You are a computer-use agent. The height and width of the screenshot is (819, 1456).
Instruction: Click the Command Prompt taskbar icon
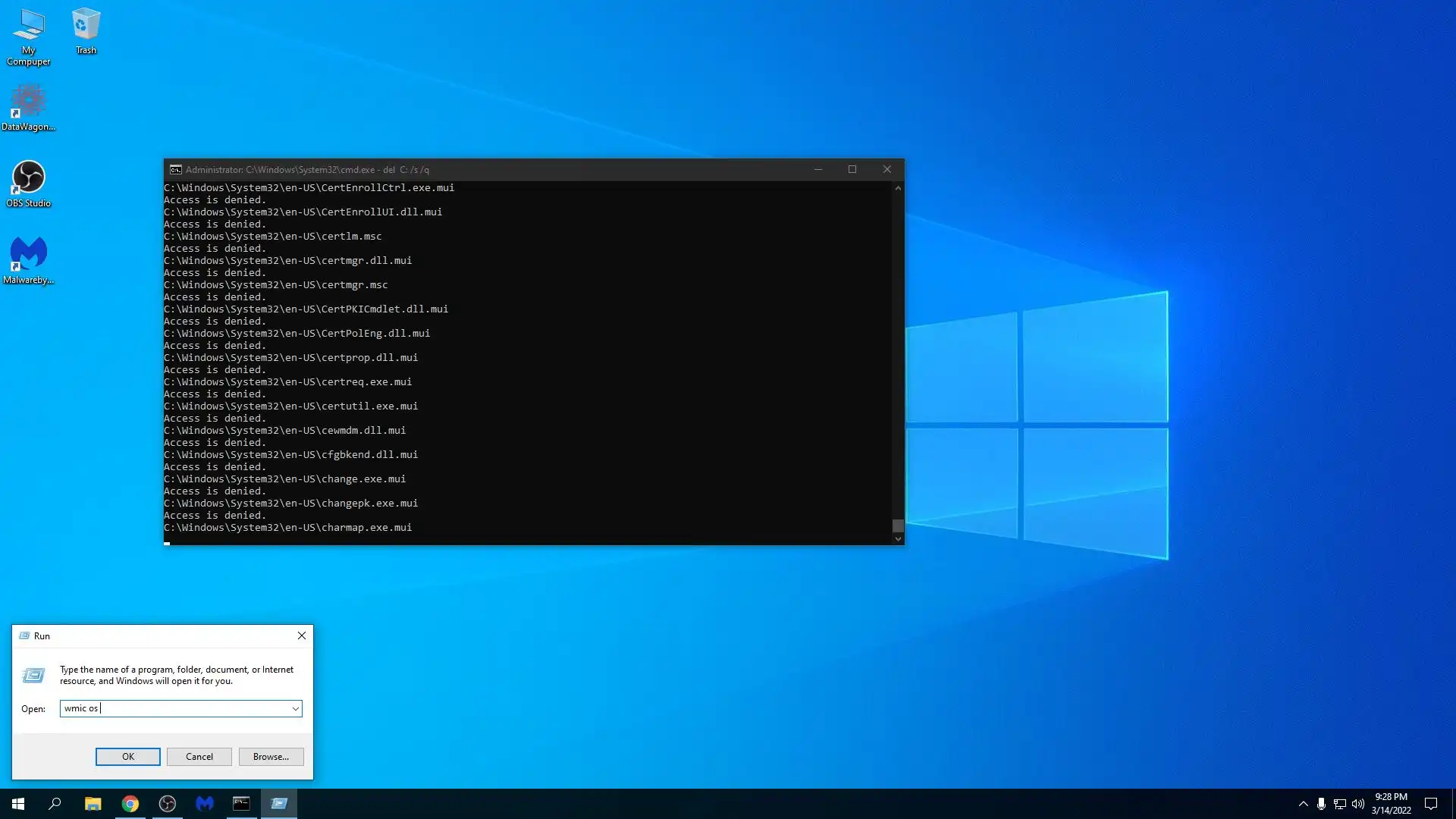[241, 804]
